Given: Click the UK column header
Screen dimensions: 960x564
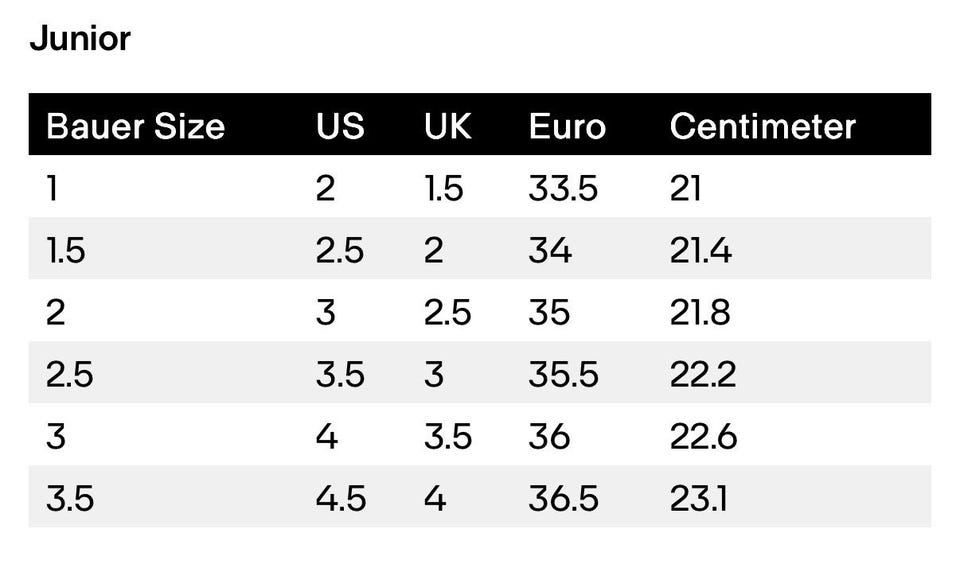Looking at the screenshot, I should pos(448,126).
